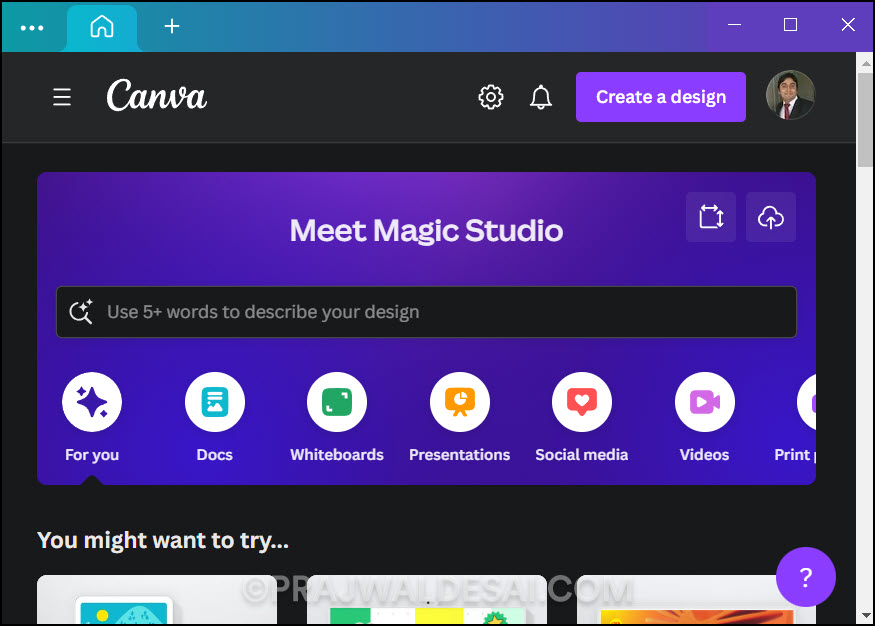Screen dimensions: 875x626
Task: Click the vertical scrollbar thumb
Action: click(x=866, y=119)
